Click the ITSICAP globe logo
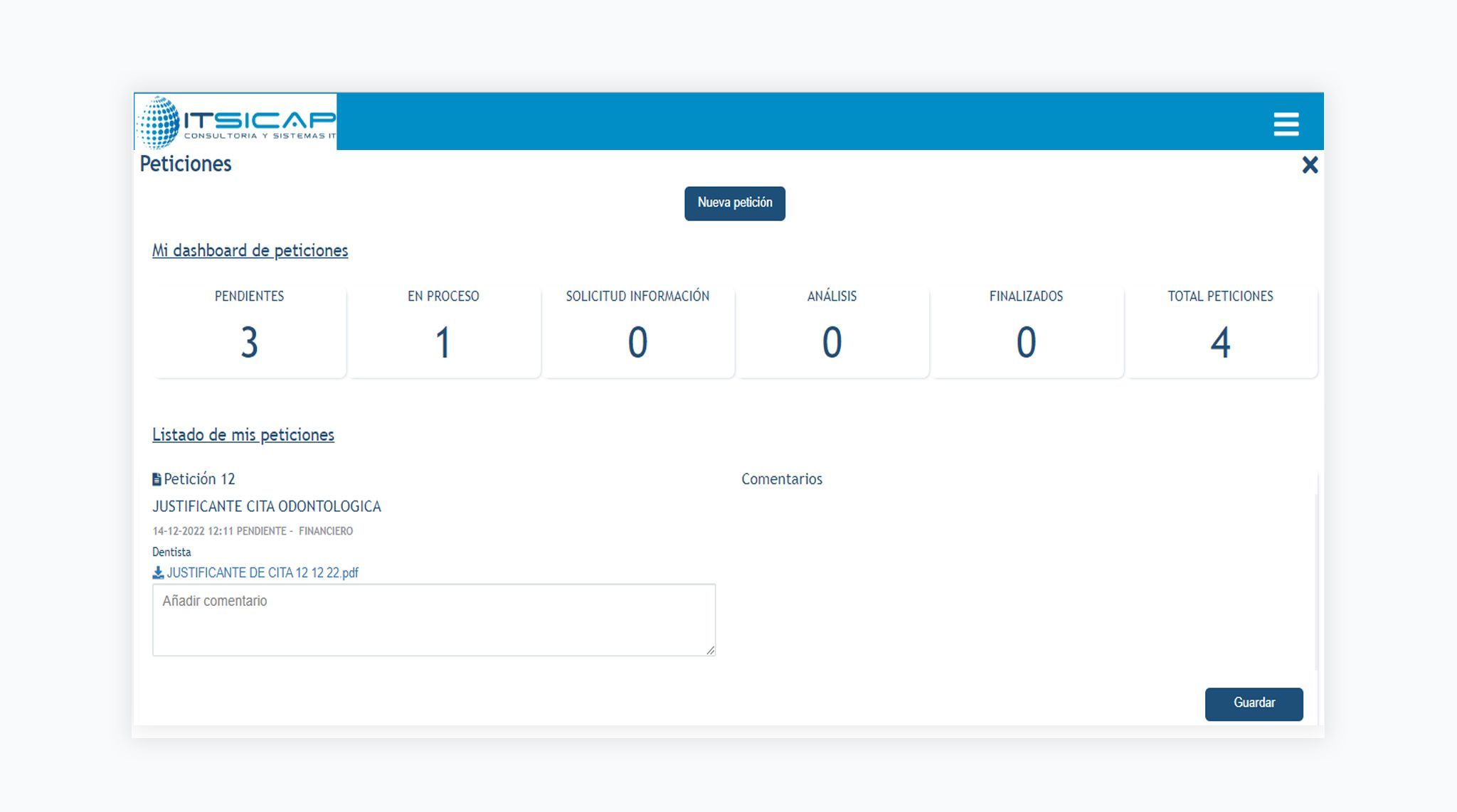 click(x=159, y=122)
